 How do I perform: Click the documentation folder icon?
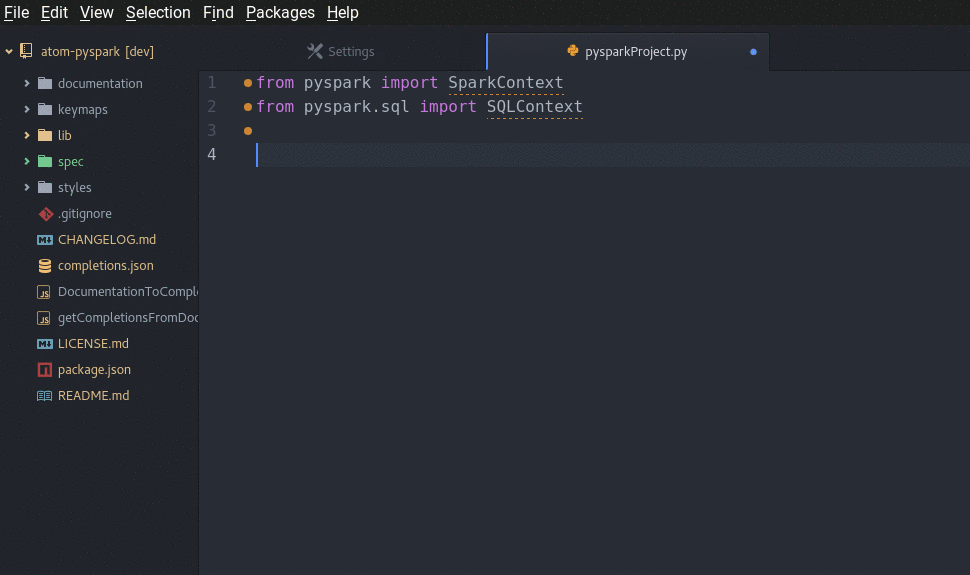coord(45,83)
